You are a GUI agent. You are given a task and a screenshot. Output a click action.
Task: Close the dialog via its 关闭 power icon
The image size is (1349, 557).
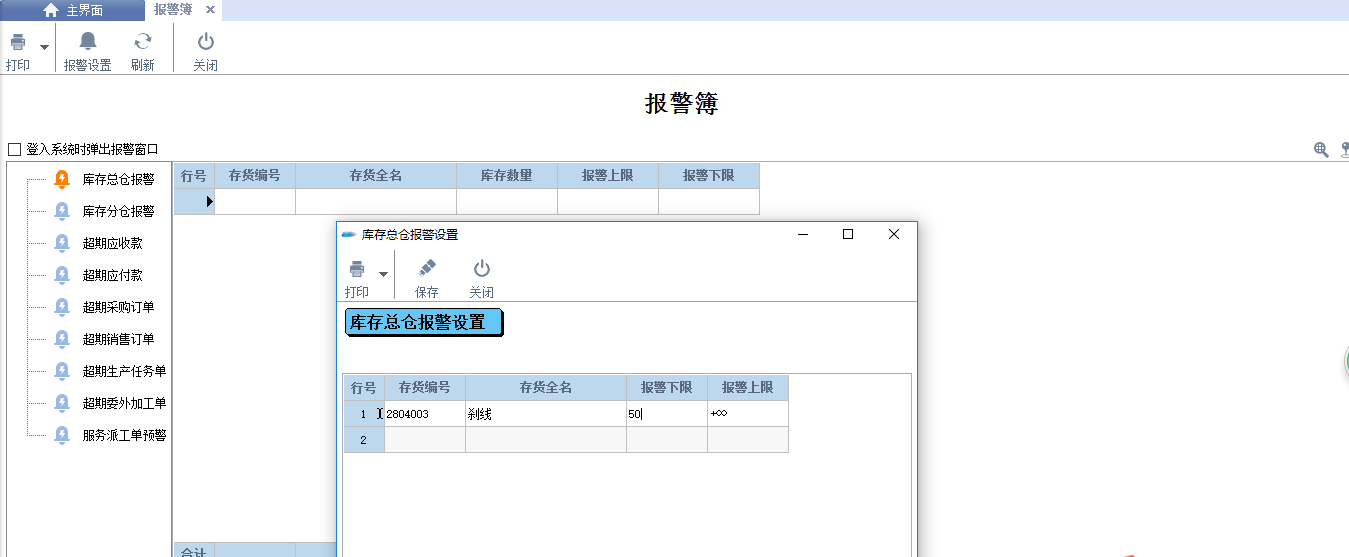pos(481,269)
